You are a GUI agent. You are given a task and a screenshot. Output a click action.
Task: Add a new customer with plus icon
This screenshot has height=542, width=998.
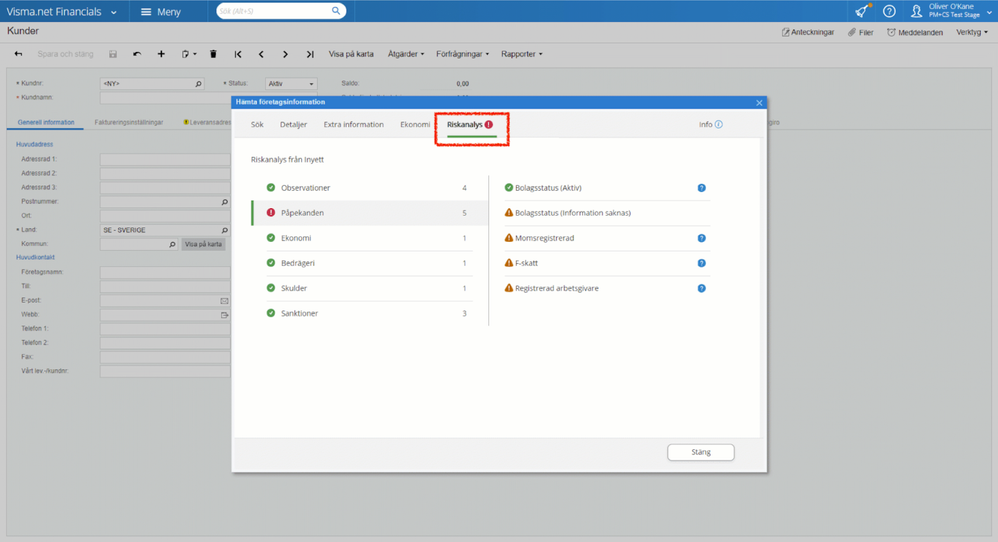pos(161,54)
